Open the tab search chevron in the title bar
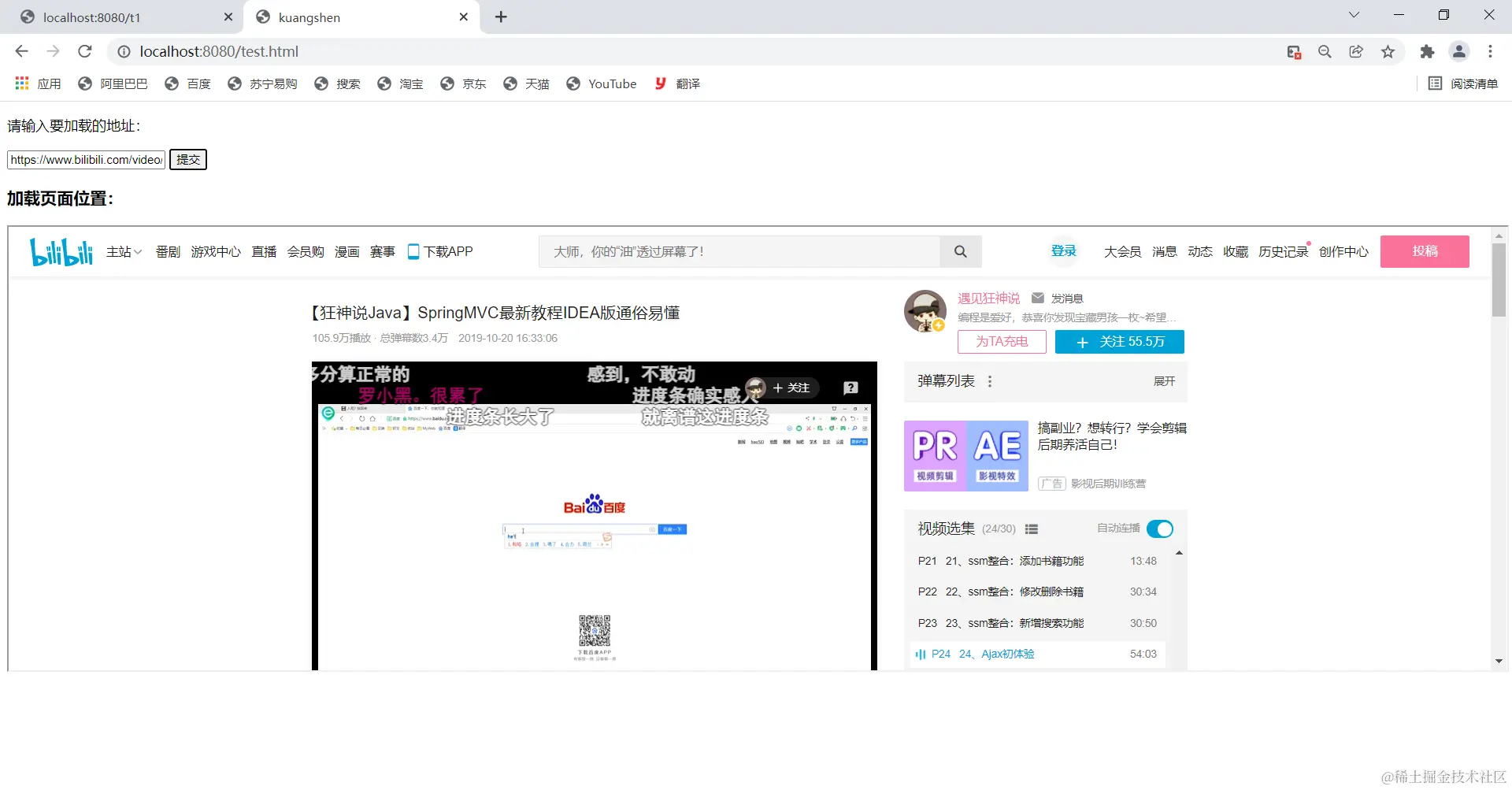 click(1354, 14)
